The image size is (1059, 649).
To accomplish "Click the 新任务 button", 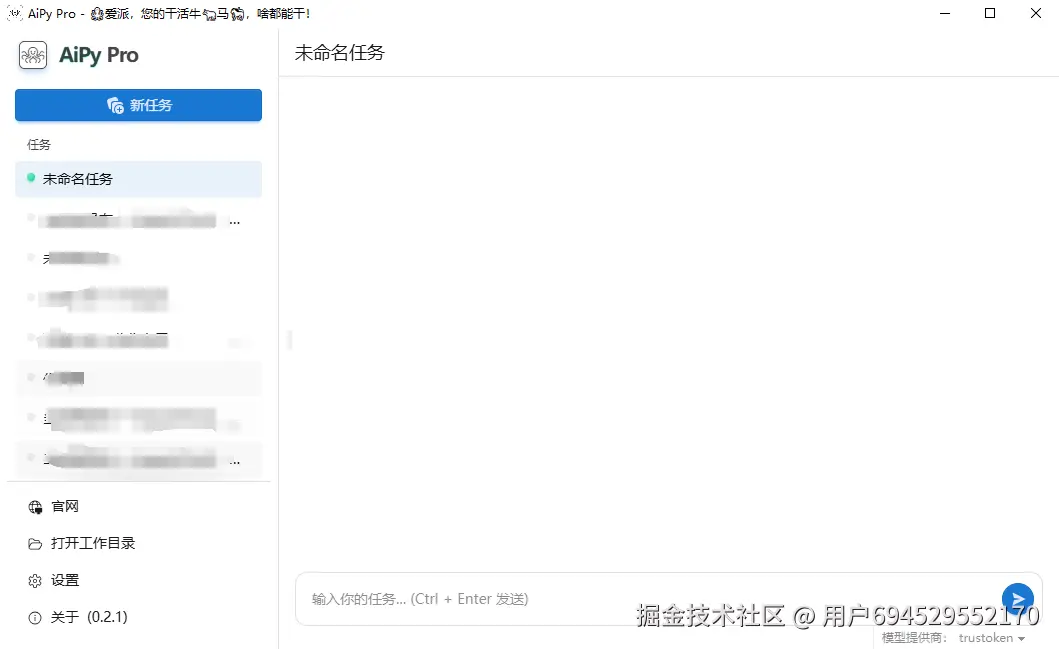I will (x=138, y=104).
